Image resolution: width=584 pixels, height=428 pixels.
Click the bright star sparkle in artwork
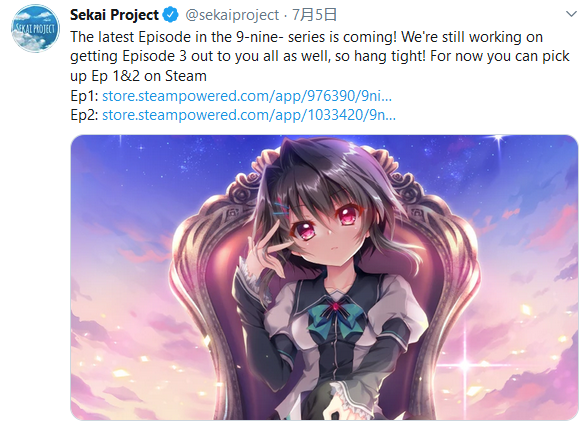[x=465, y=364]
